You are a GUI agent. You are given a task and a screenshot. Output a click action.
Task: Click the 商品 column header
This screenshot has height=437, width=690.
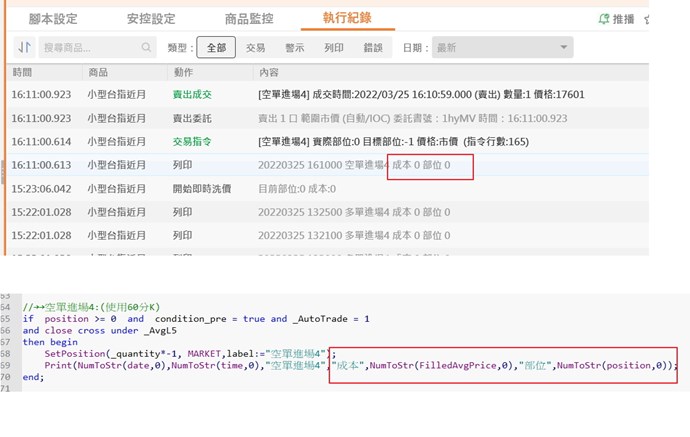(98, 73)
